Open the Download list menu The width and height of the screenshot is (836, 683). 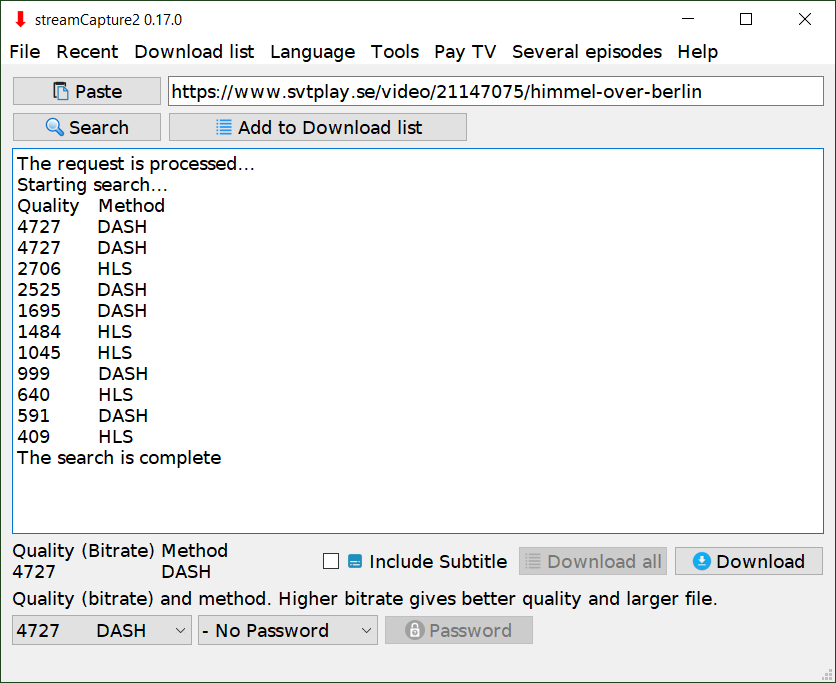tap(194, 52)
